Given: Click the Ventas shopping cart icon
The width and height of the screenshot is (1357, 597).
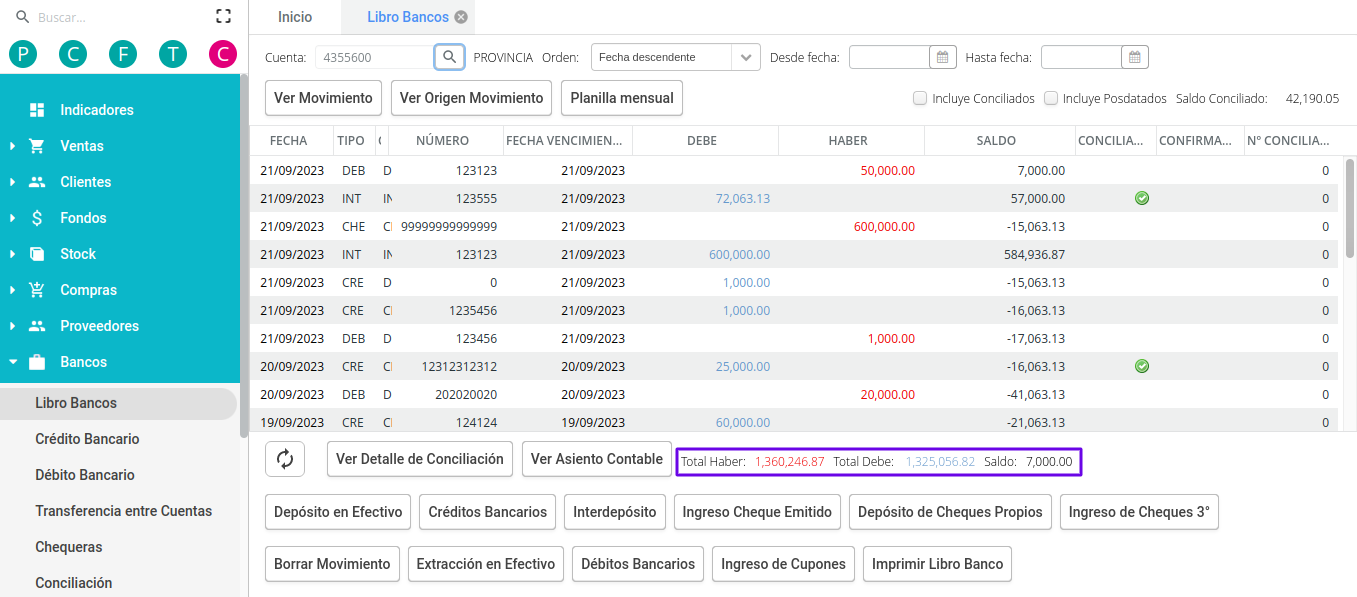Looking at the screenshot, I should point(37,146).
